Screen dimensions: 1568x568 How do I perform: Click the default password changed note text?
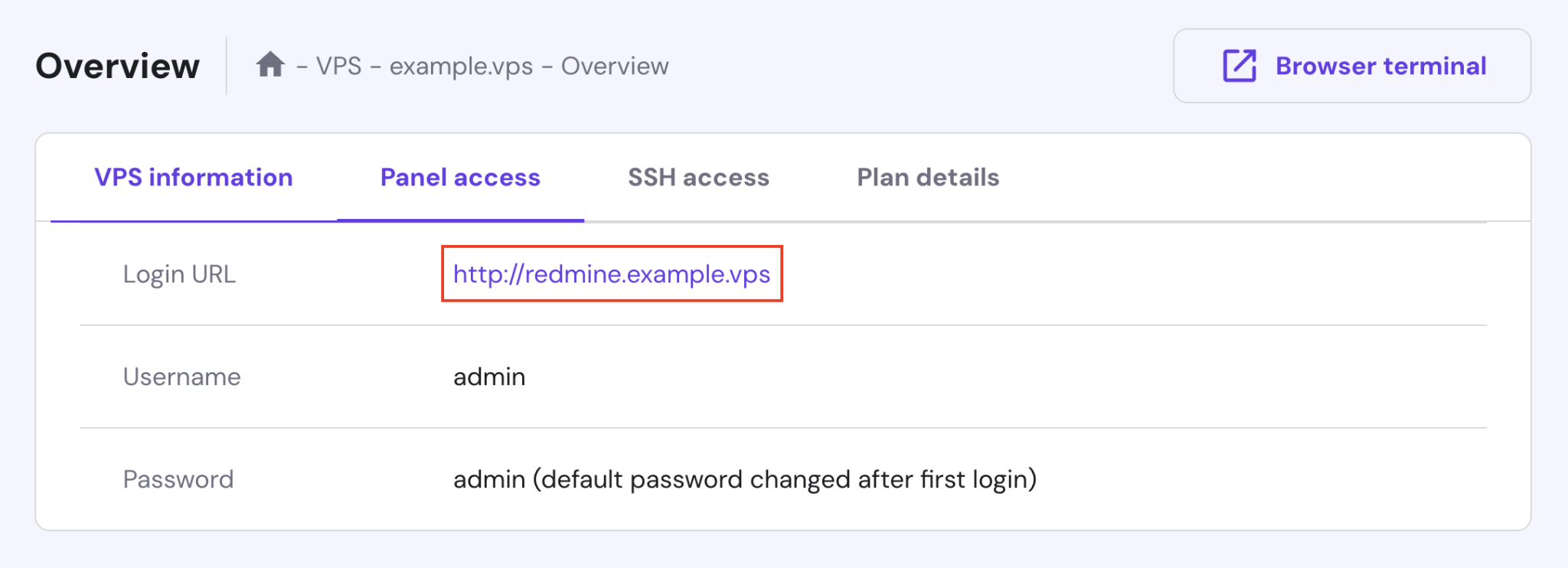pyautogui.click(x=785, y=479)
